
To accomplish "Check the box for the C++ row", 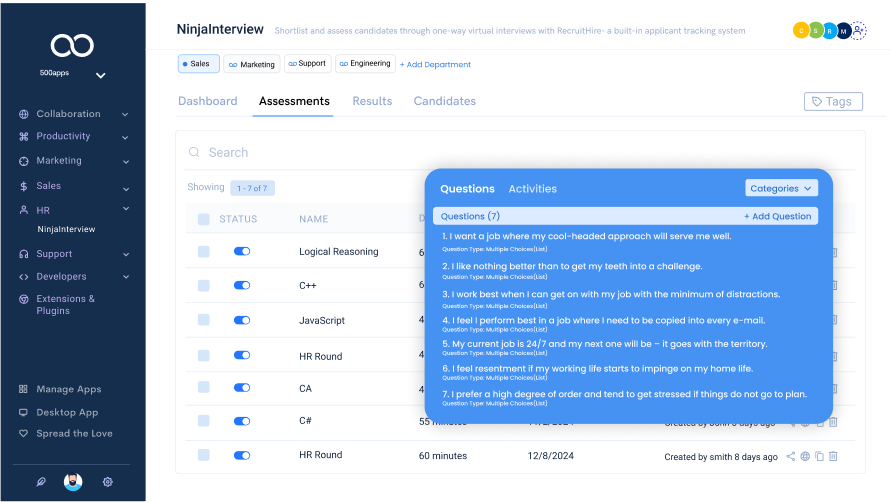I will [x=204, y=286].
